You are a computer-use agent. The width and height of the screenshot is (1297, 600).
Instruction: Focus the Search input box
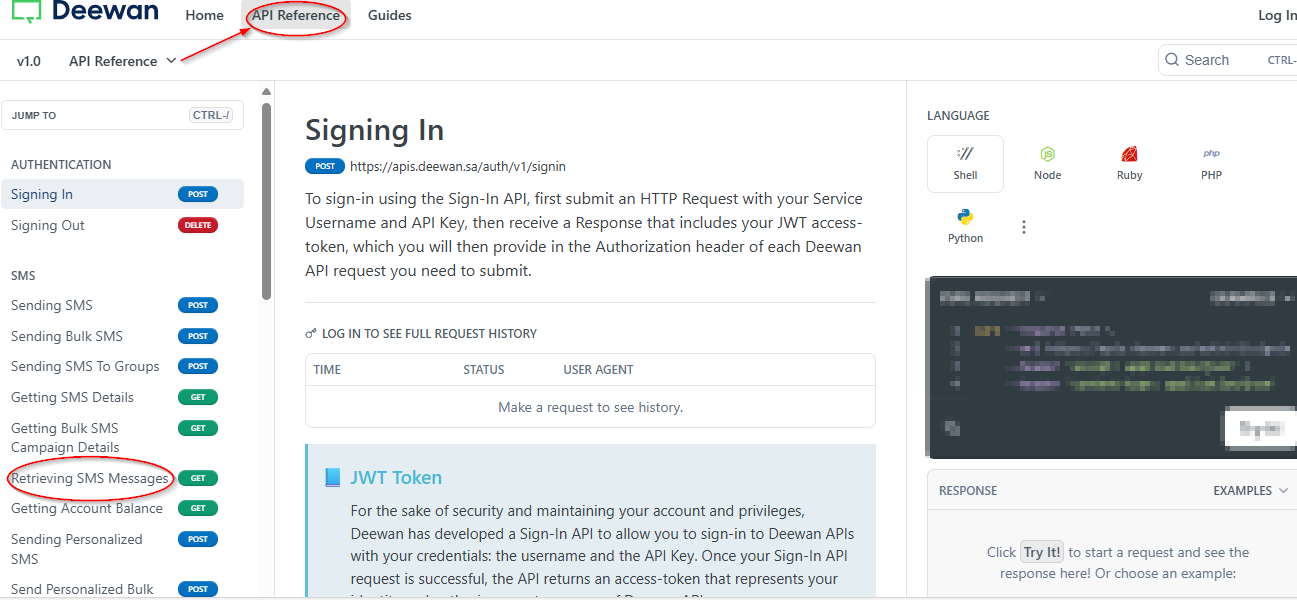(x=1228, y=60)
